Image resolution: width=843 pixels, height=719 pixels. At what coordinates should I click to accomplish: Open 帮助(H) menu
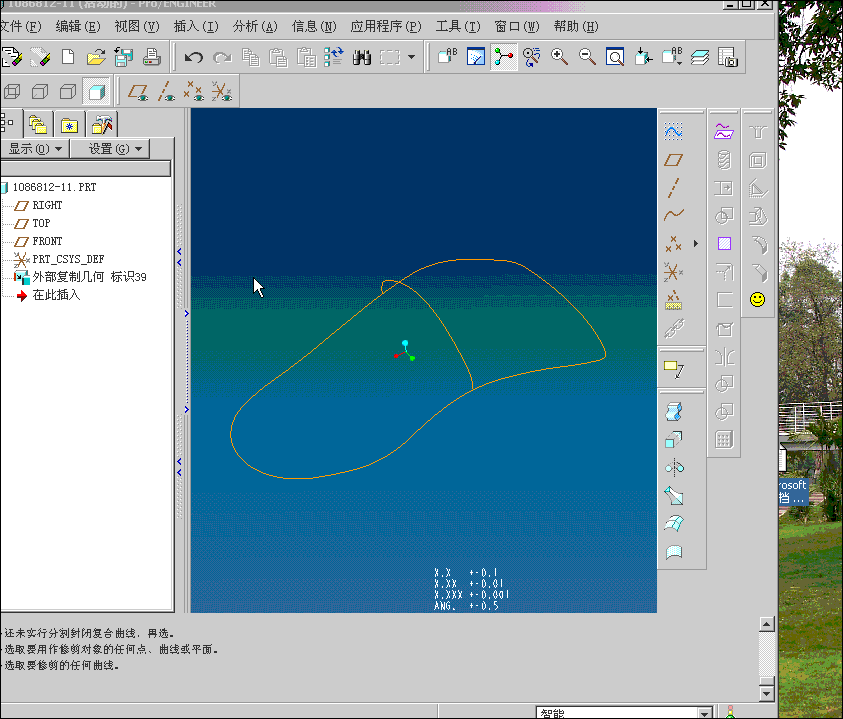tap(576, 26)
